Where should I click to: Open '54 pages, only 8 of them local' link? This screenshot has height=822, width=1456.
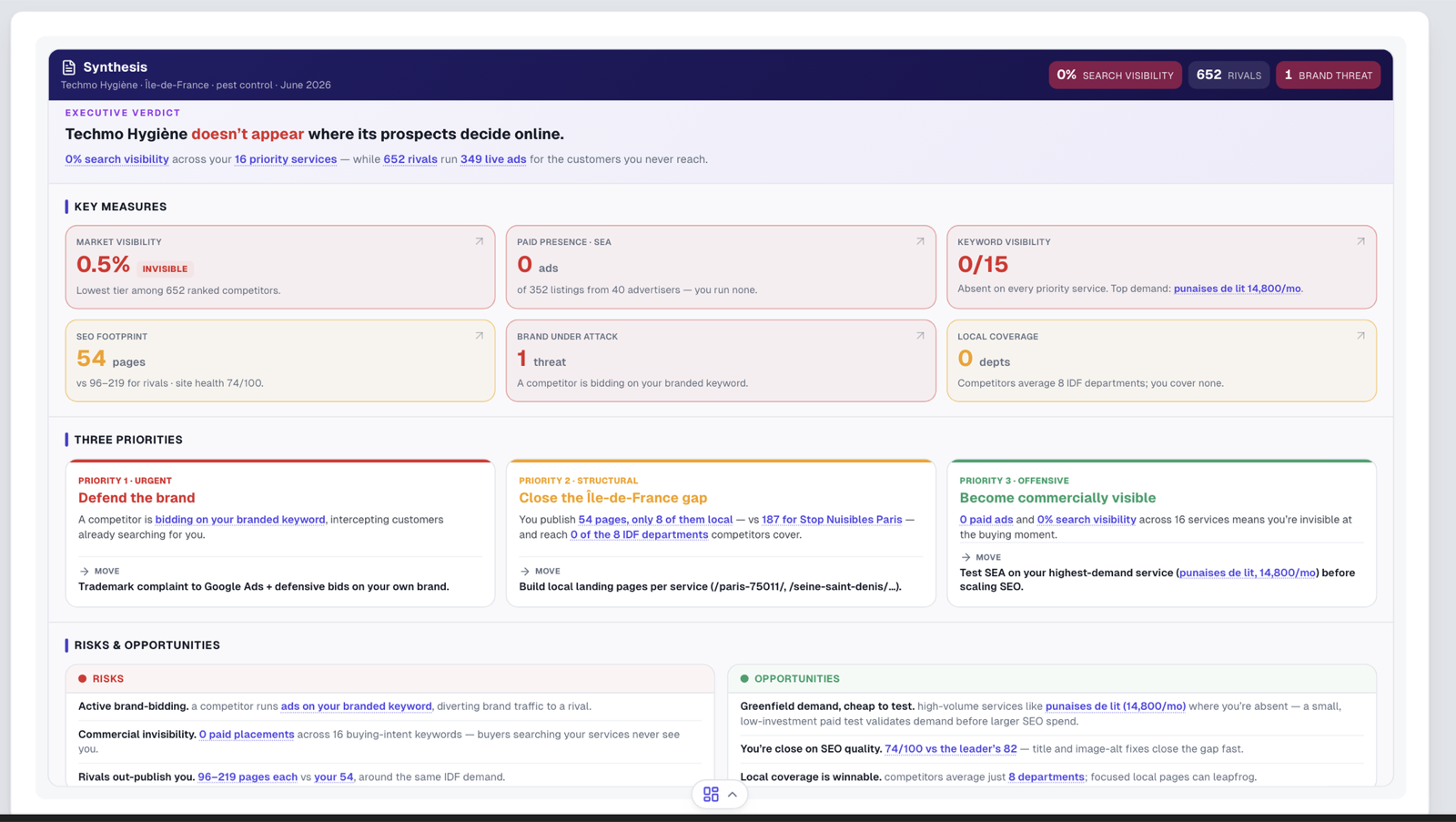(x=655, y=520)
